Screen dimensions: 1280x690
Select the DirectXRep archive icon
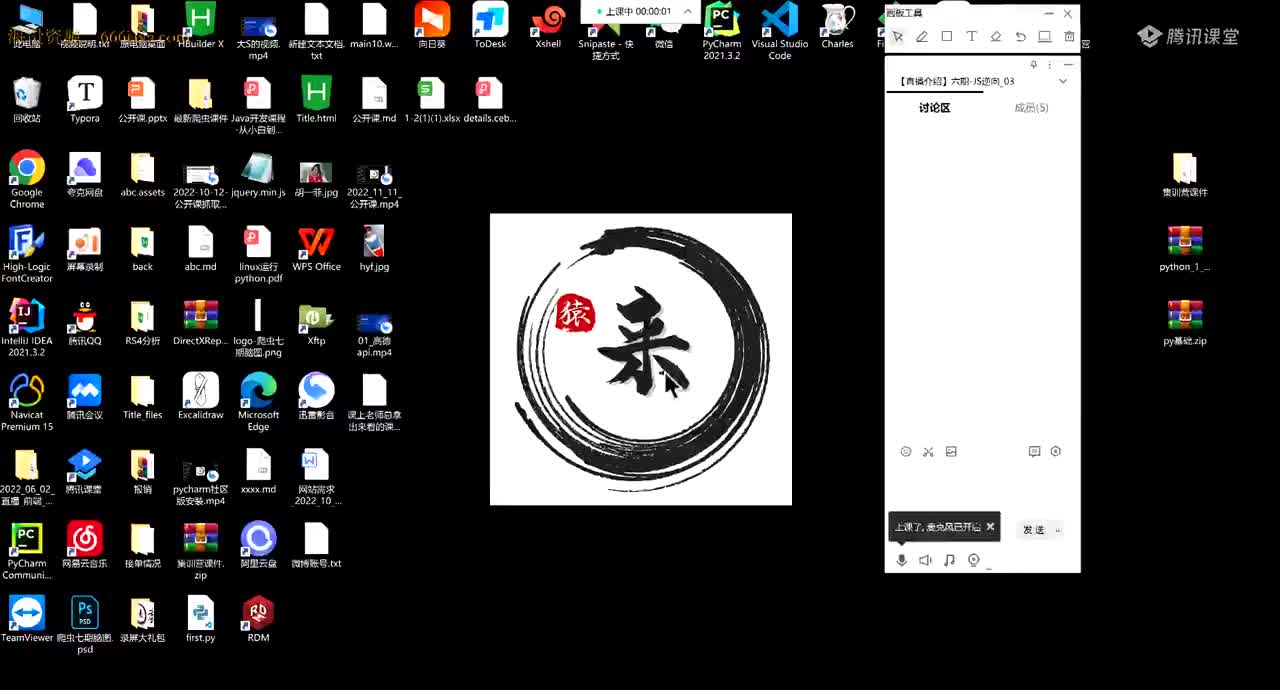(x=200, y=323)
